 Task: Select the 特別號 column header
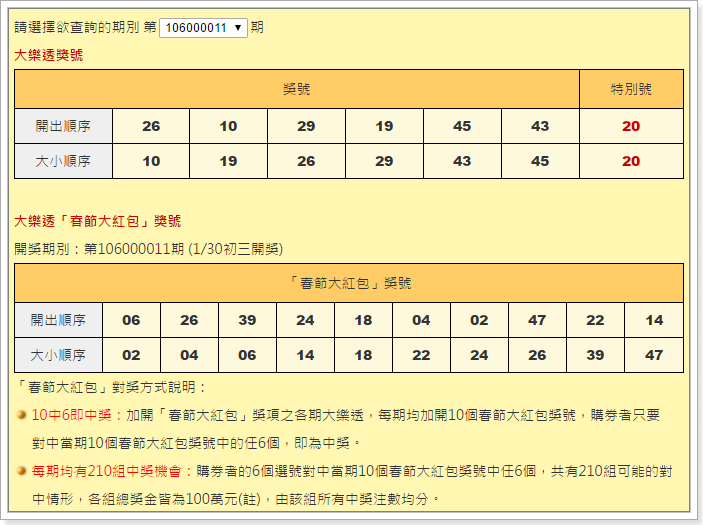[631, 89]
